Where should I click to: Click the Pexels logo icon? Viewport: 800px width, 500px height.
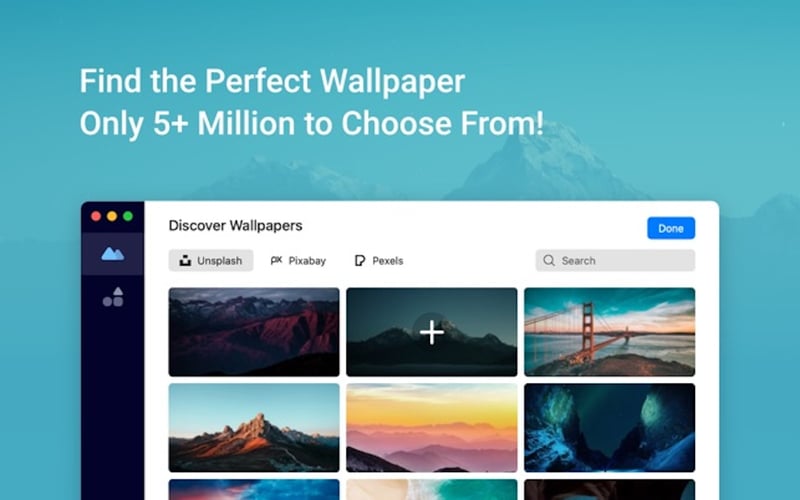tap(360, 261)
